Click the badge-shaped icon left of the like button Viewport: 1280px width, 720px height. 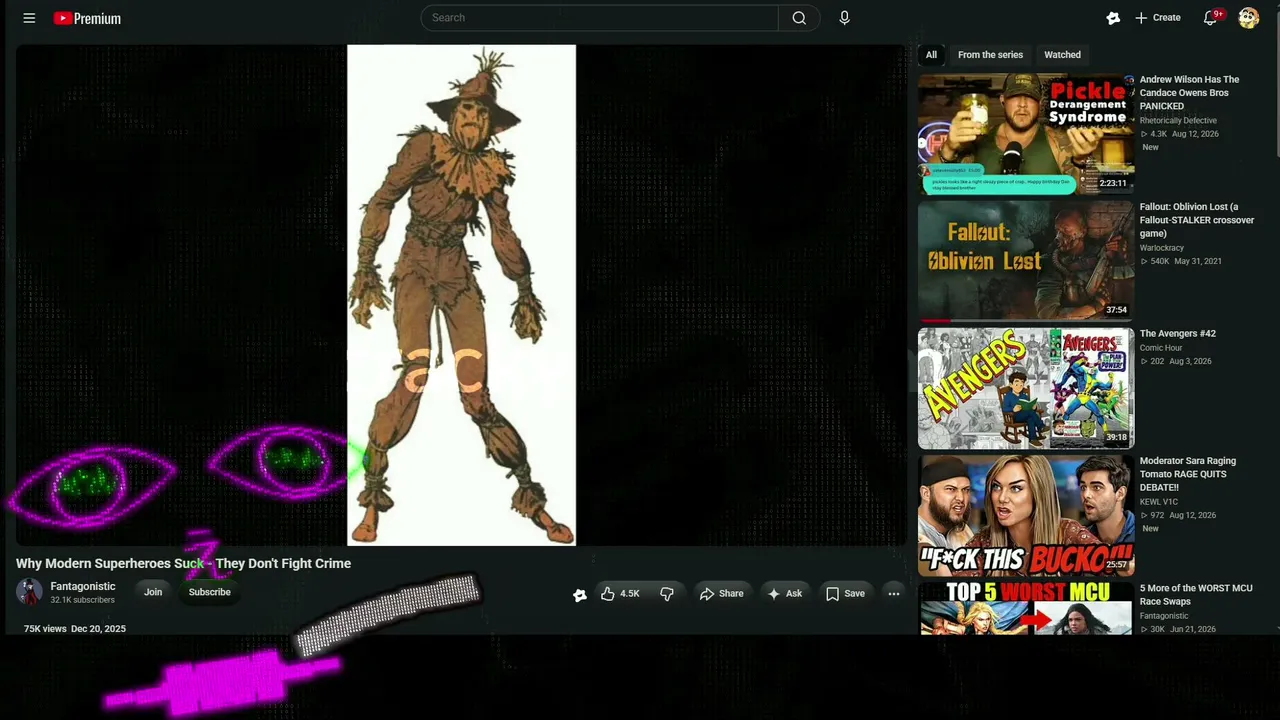[579, 595]
